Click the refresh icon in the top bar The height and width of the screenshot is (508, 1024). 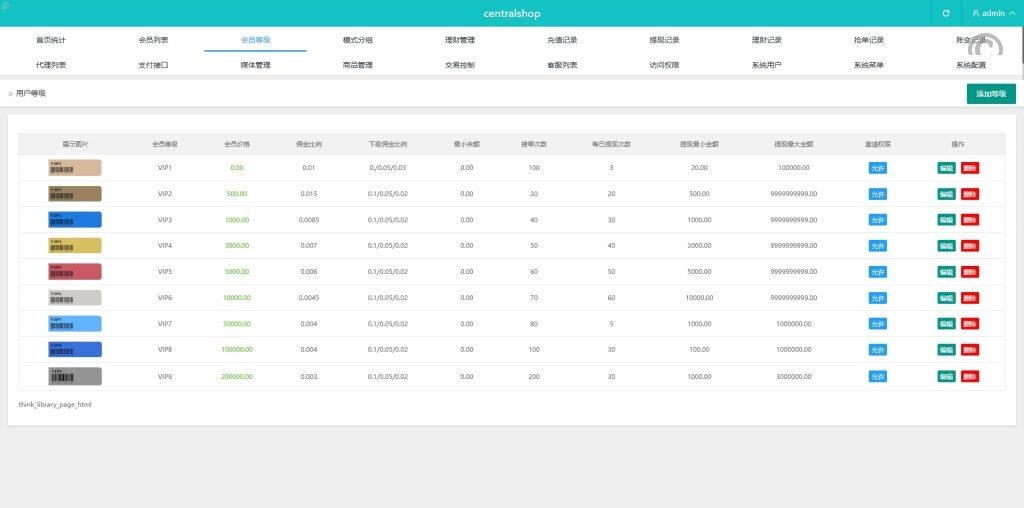[946, 13]
